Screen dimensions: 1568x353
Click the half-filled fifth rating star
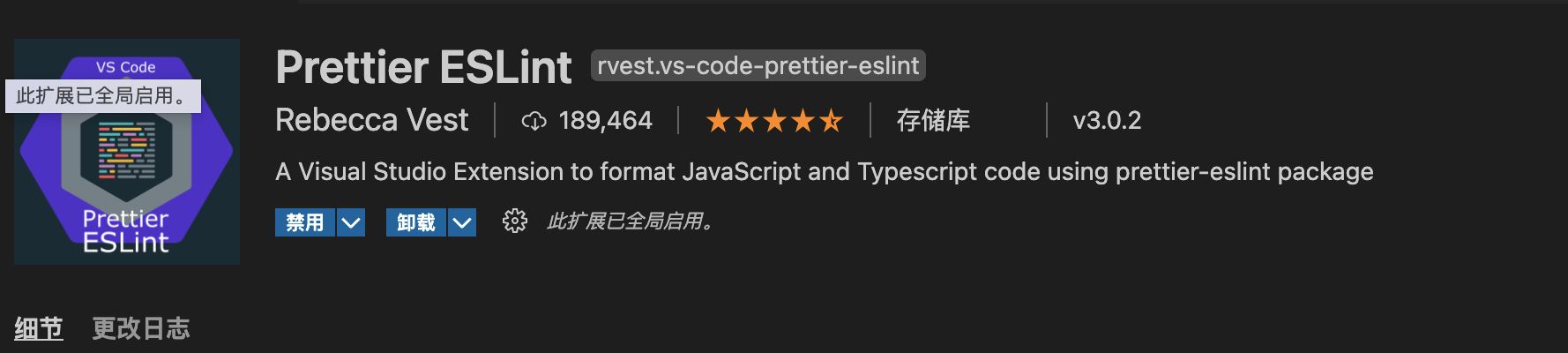coord(831,121)
